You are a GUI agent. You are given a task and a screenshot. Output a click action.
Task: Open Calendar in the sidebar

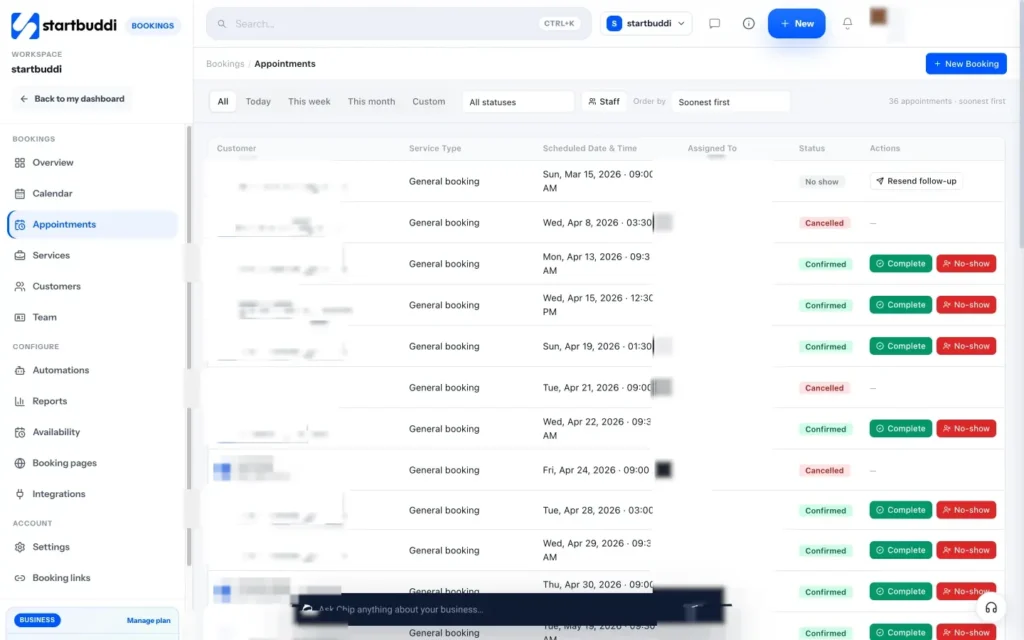click(52, 193)
